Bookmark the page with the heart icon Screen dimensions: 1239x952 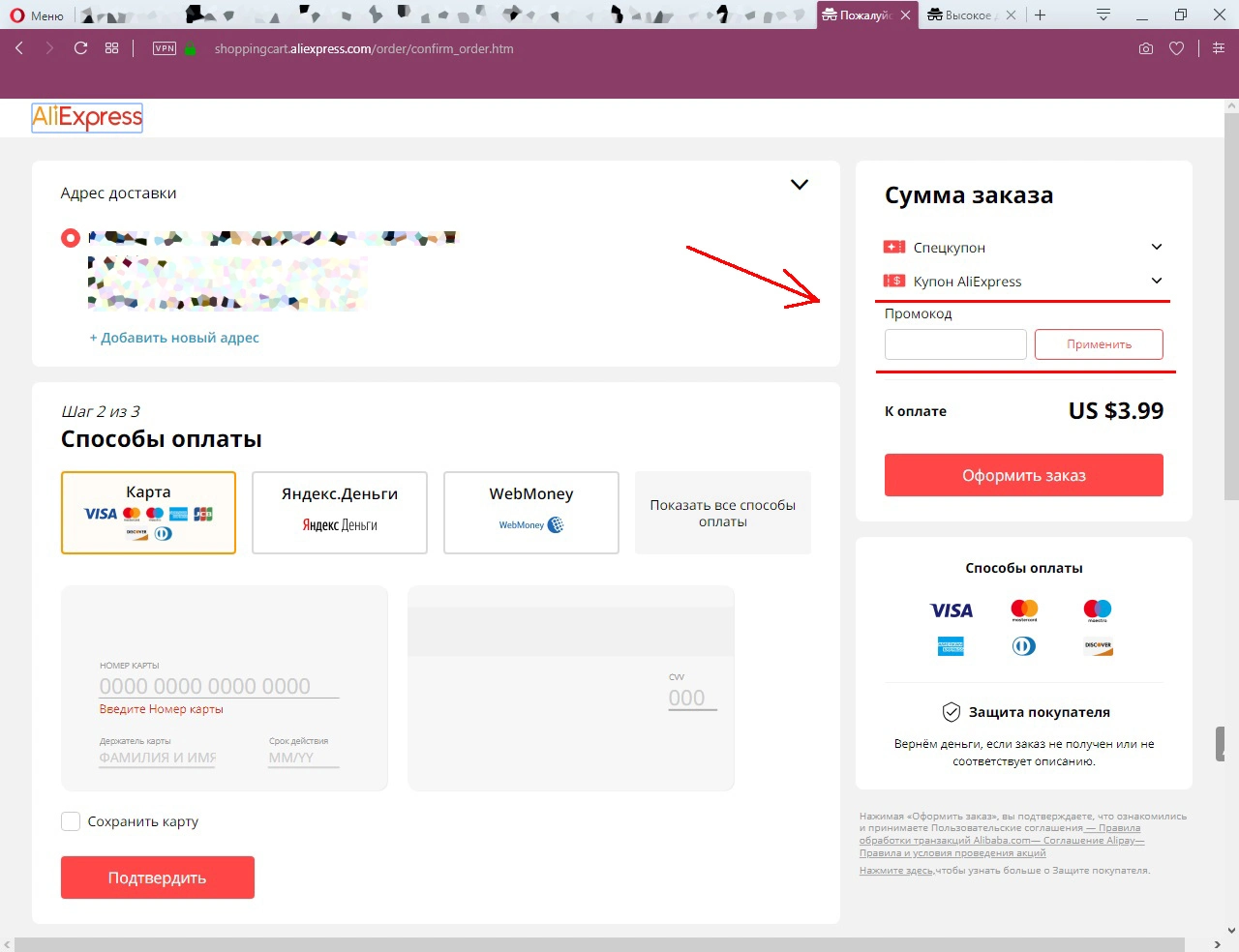[1177, 48]
